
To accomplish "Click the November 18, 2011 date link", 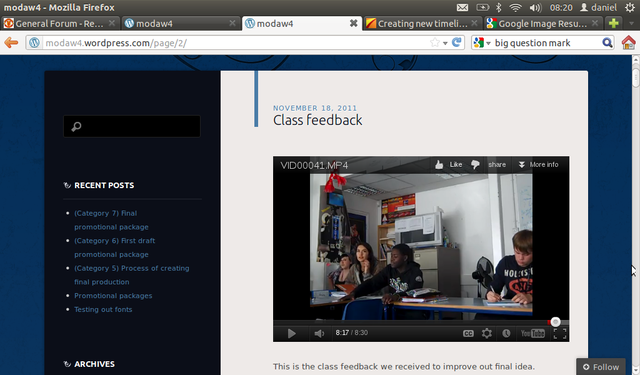I will pos(315,108).
